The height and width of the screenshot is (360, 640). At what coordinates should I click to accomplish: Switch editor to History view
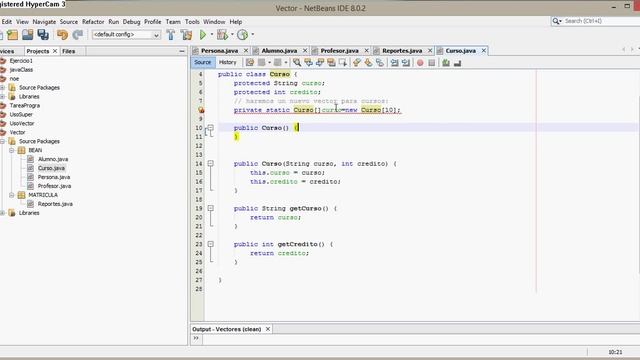pyautogui.click(x=228, y=62)
